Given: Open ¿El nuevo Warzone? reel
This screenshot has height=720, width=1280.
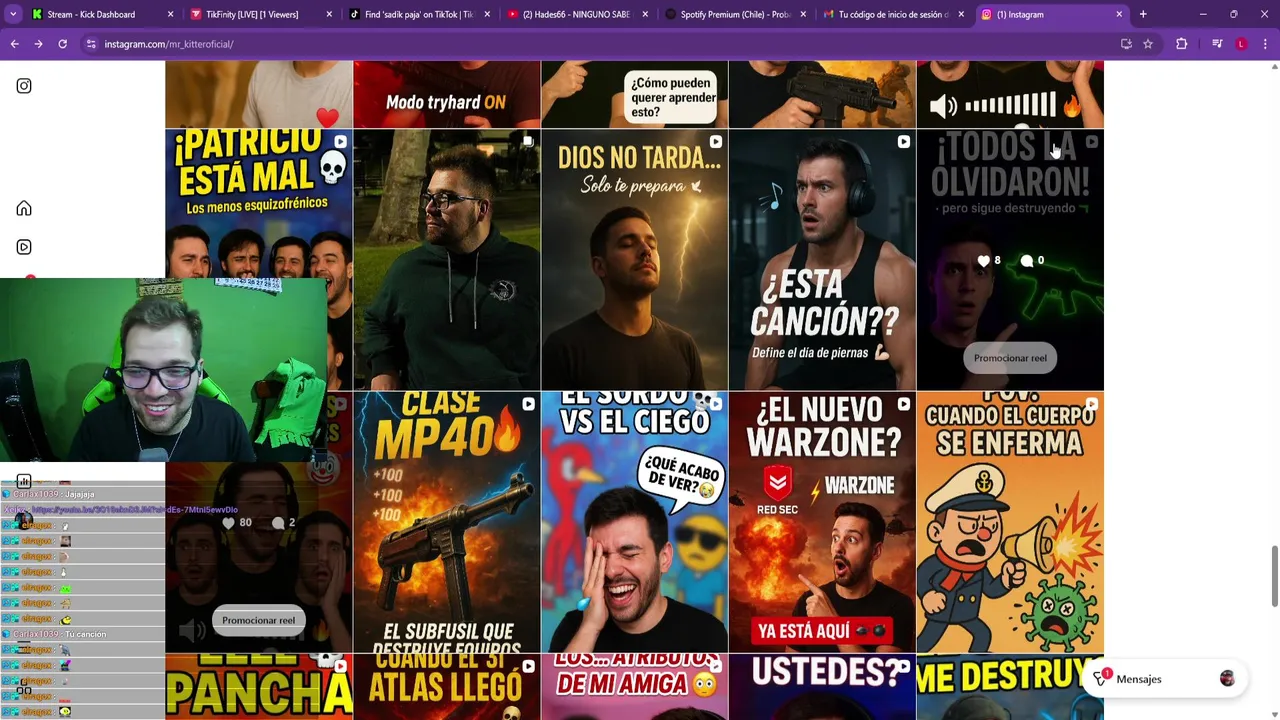Looking at the screenshot, I should tap(822, 522).
